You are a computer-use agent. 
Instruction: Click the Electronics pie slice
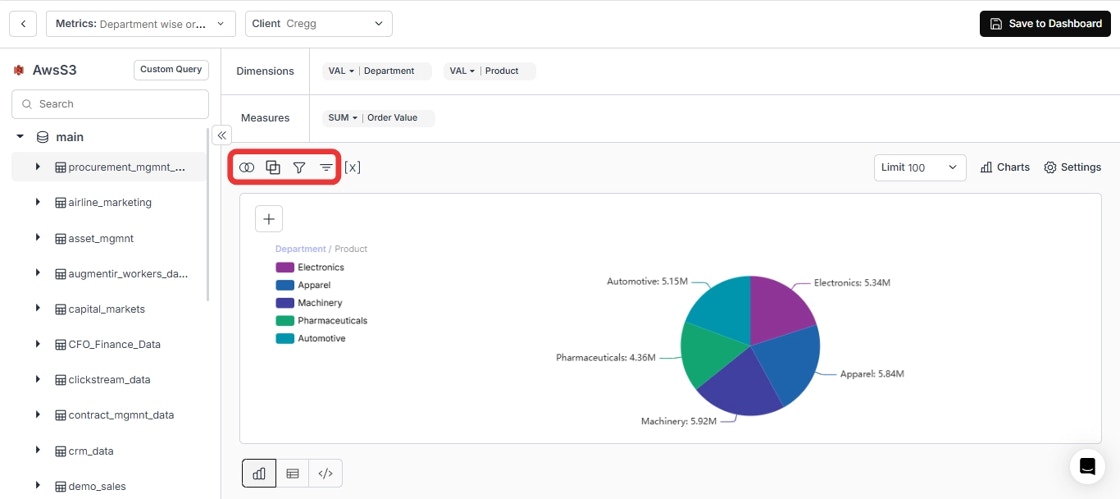pos(780,308)
